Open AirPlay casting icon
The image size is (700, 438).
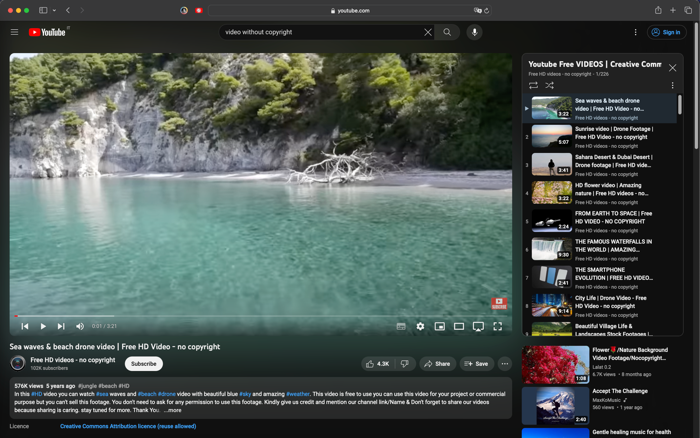[x=478, y=326]
